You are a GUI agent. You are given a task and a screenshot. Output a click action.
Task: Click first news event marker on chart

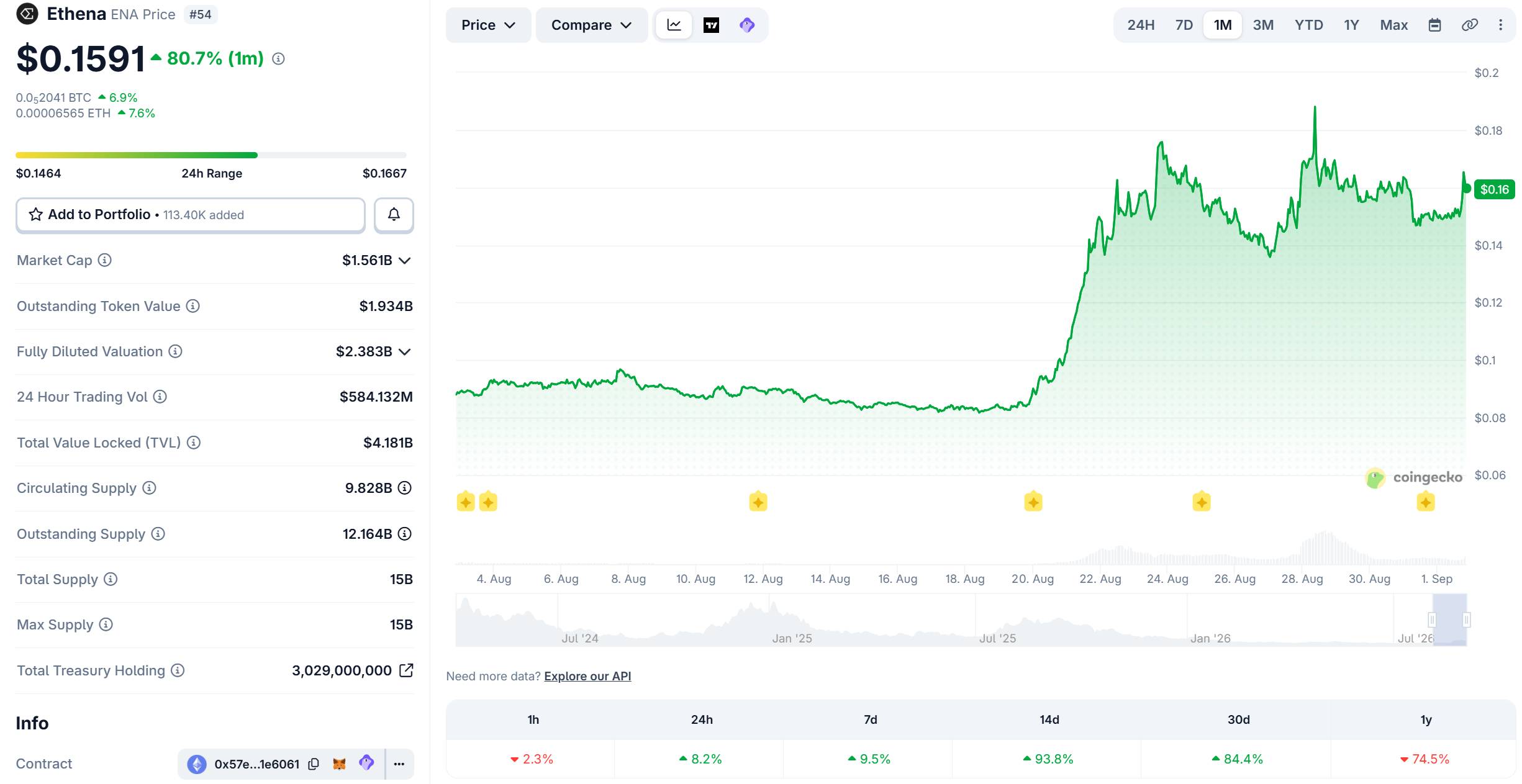pos(466,502)
